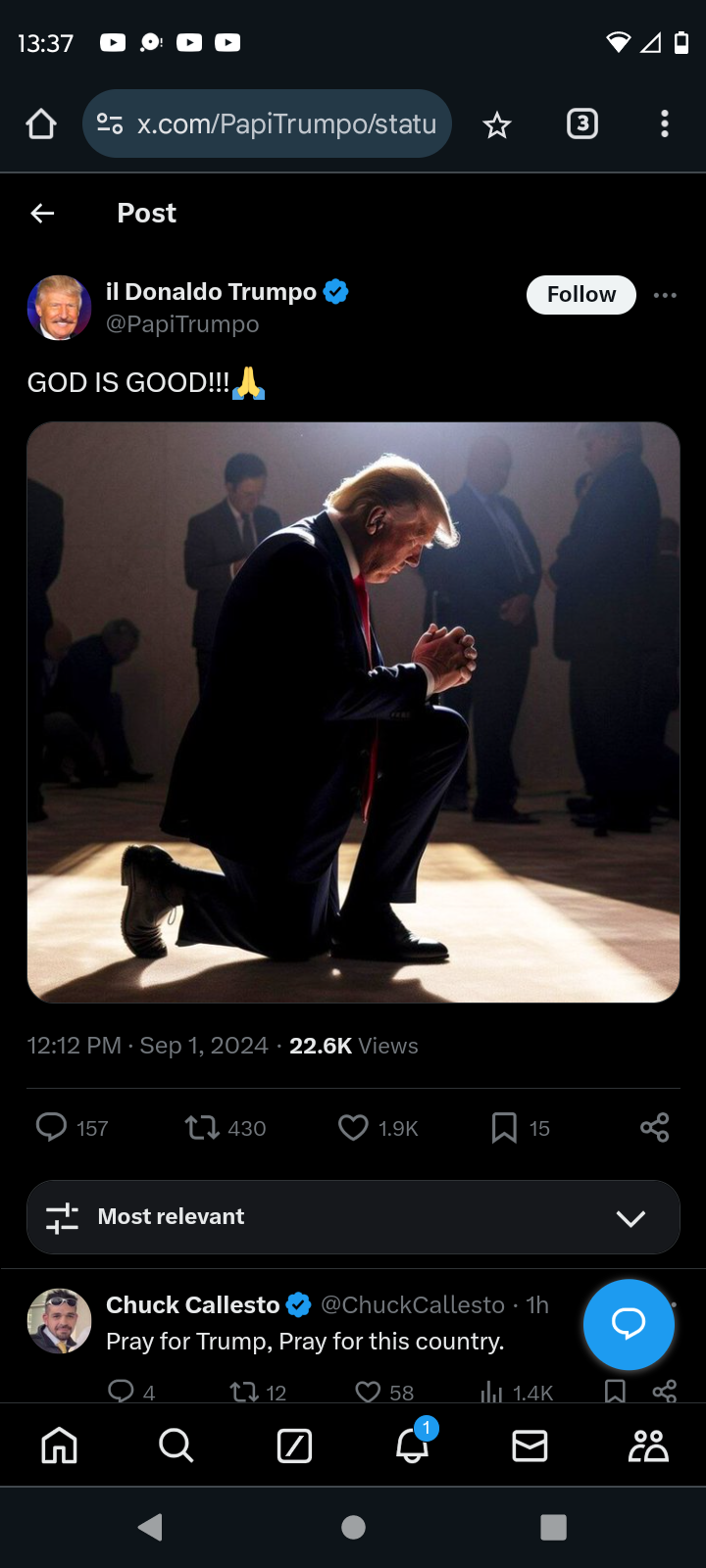Screen dimensions: 706x1568
Task: Open the reply icon with 157 replies
Action: tap(52, 1128)
